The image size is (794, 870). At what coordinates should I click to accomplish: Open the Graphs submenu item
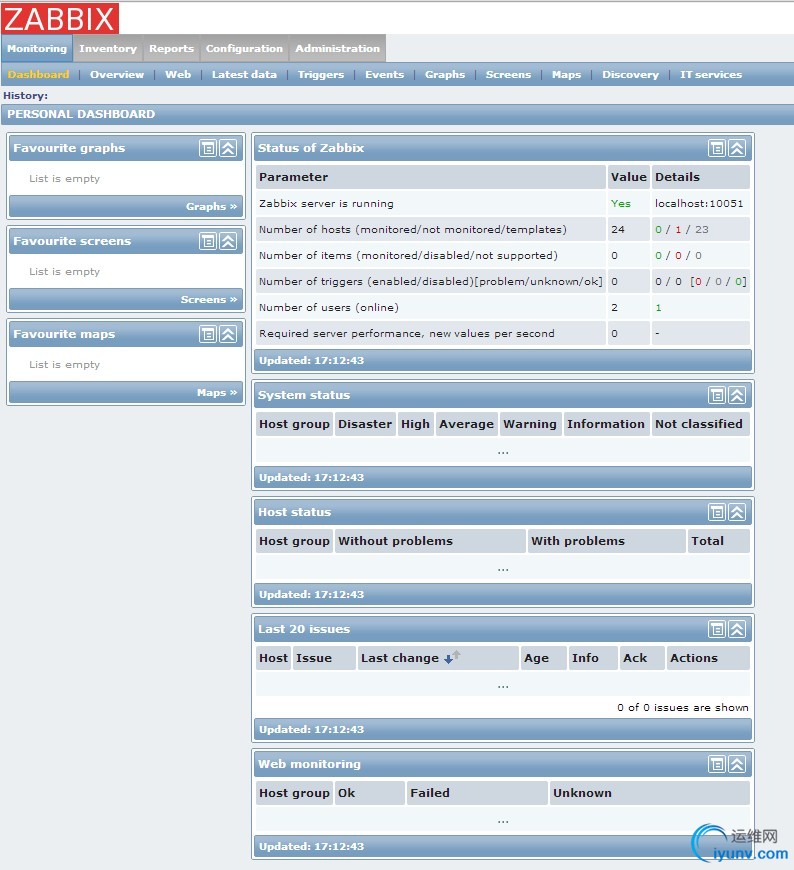tap(445, 74)
